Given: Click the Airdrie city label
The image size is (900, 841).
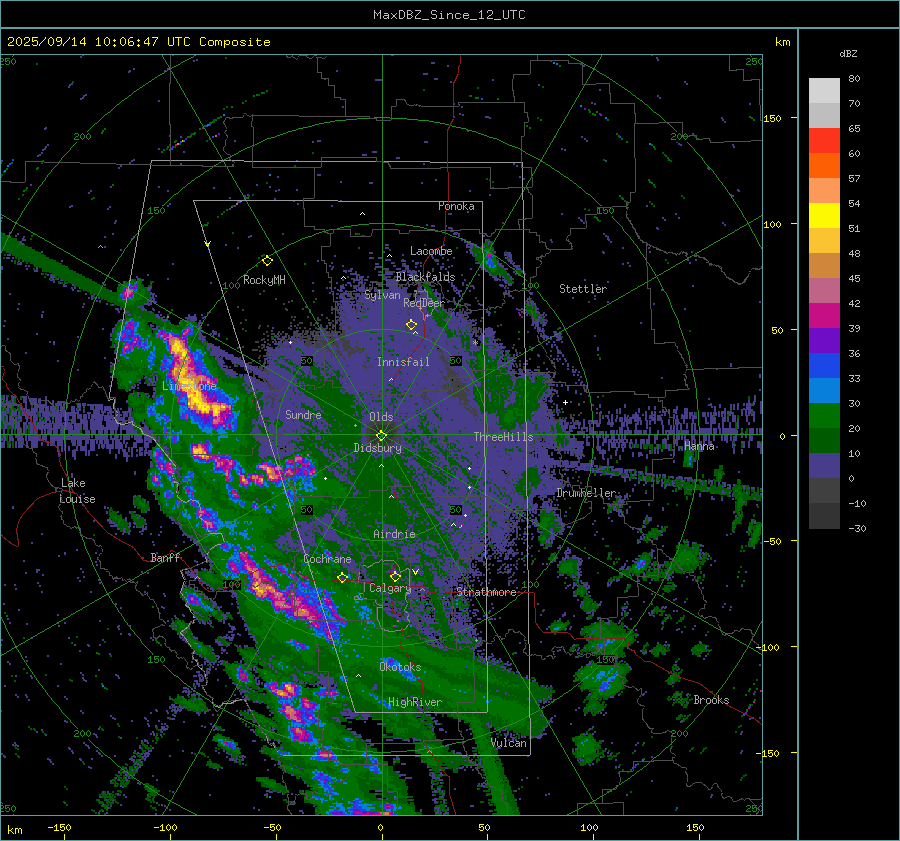Looking at the screenshot, I should (394, 534).
